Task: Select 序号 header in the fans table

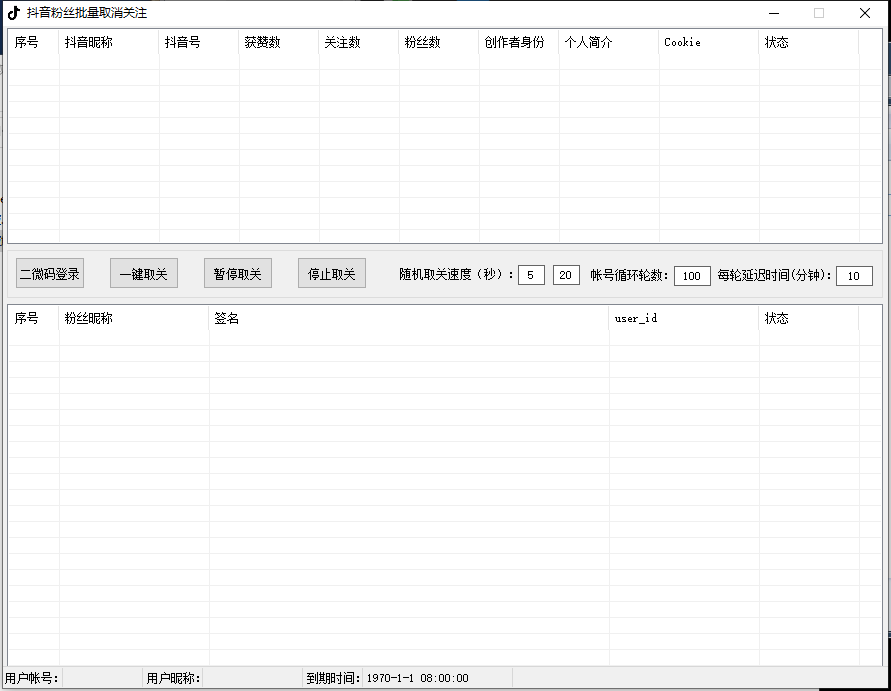Action: pyautogui.click(x=34, y=318)
